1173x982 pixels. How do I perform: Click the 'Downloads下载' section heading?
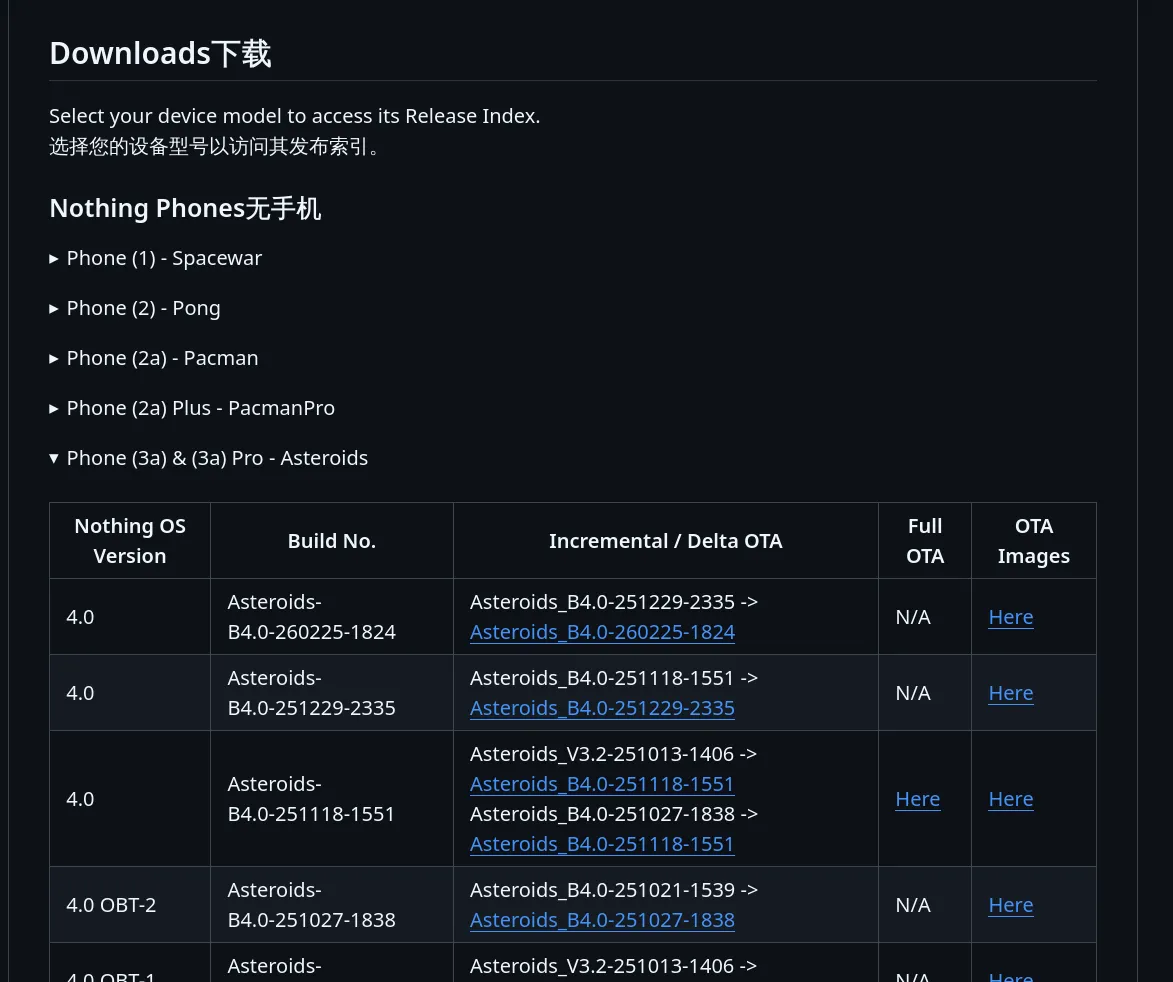point(160,53)
